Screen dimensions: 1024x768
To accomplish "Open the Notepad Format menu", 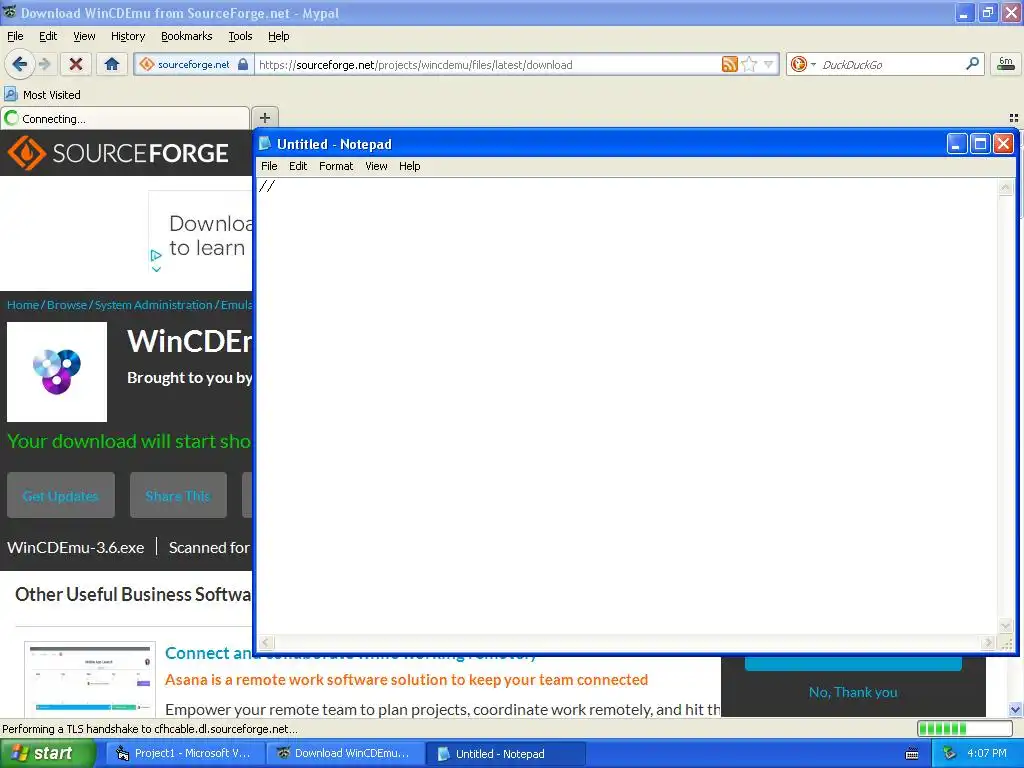I will tap(336, 166).
